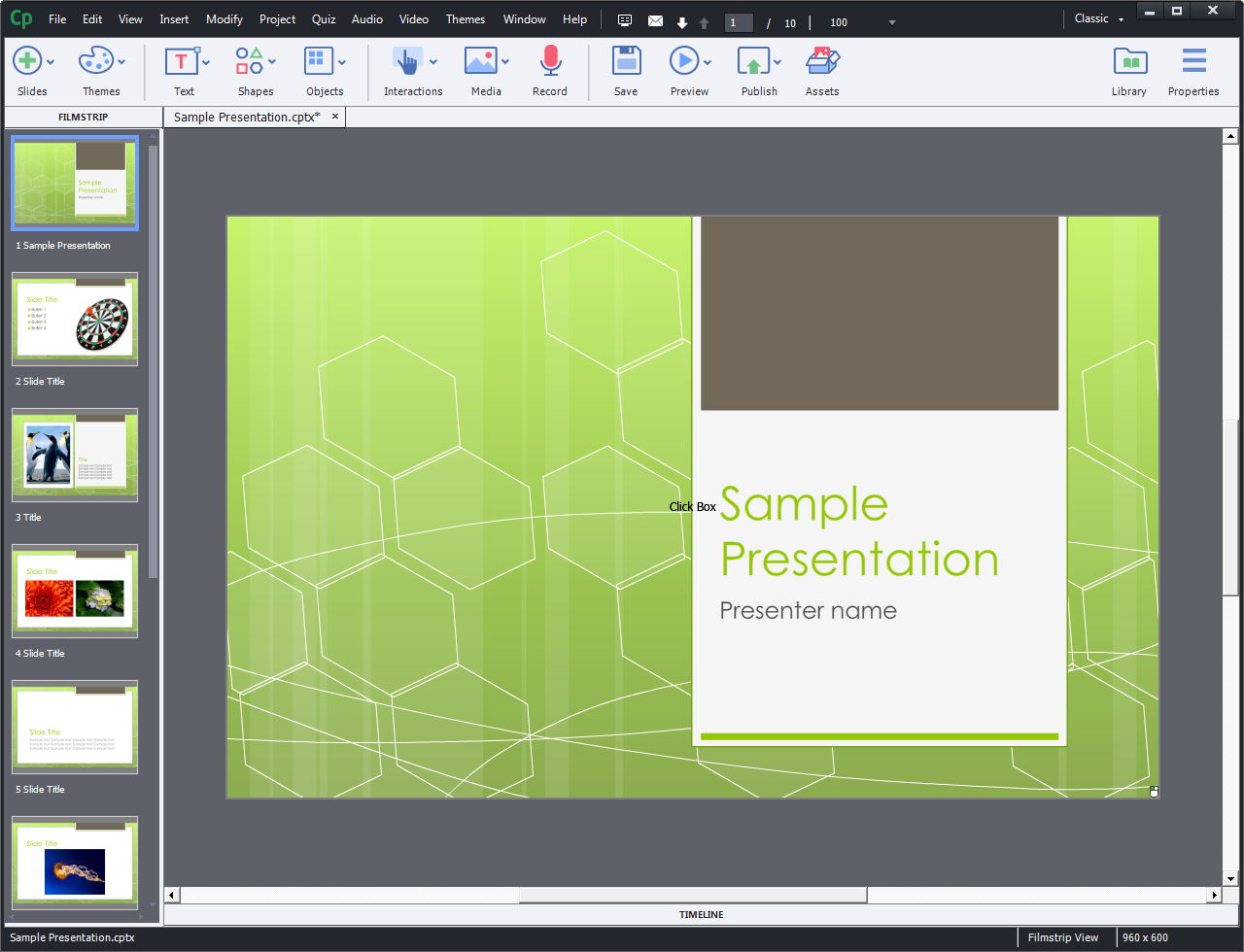Image resolution: width=1244 pixels, height=952 pixels.
Task: Open the Slides tool icon
Action: [26, 60]
